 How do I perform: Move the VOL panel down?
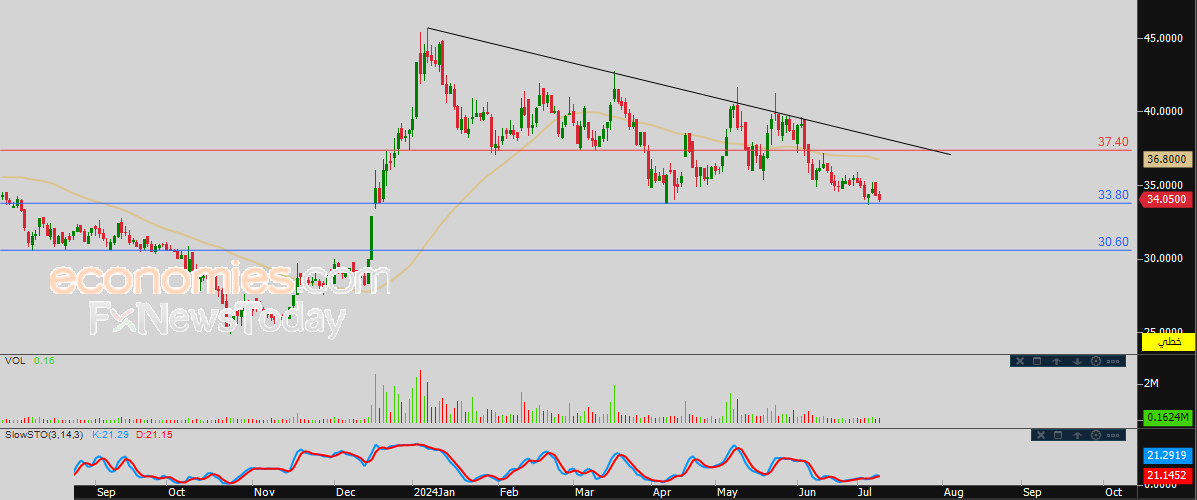(1077, 361)
